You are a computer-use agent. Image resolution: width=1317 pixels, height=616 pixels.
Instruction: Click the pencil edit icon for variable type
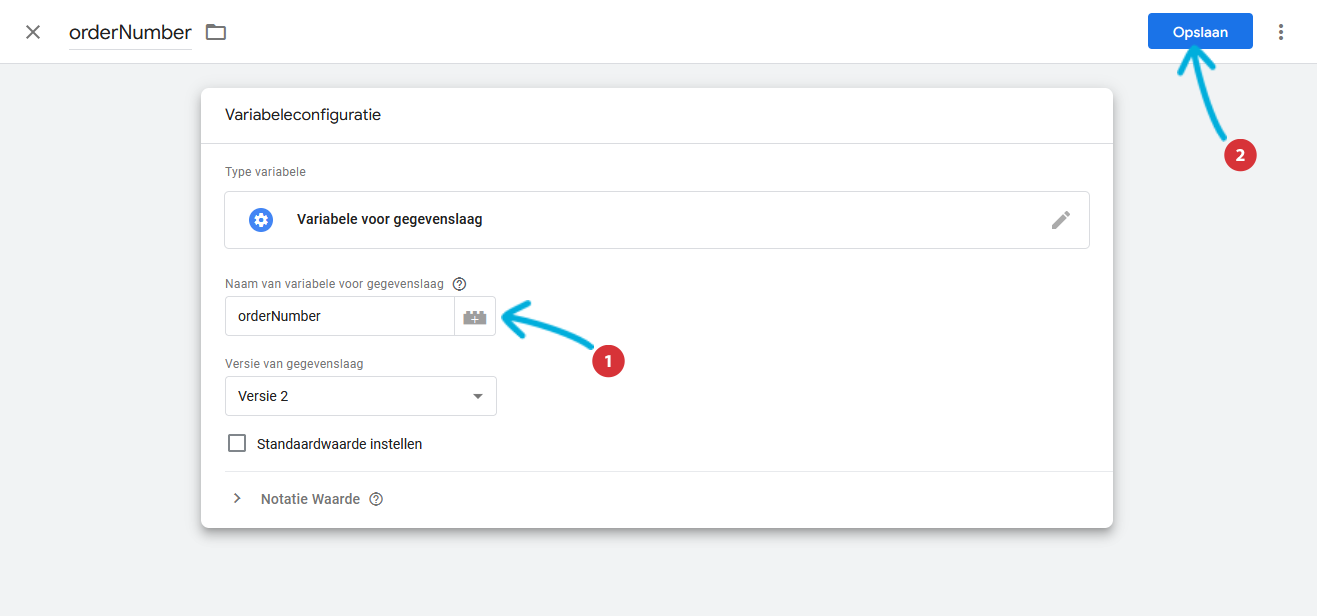[x=1061, y=220]
